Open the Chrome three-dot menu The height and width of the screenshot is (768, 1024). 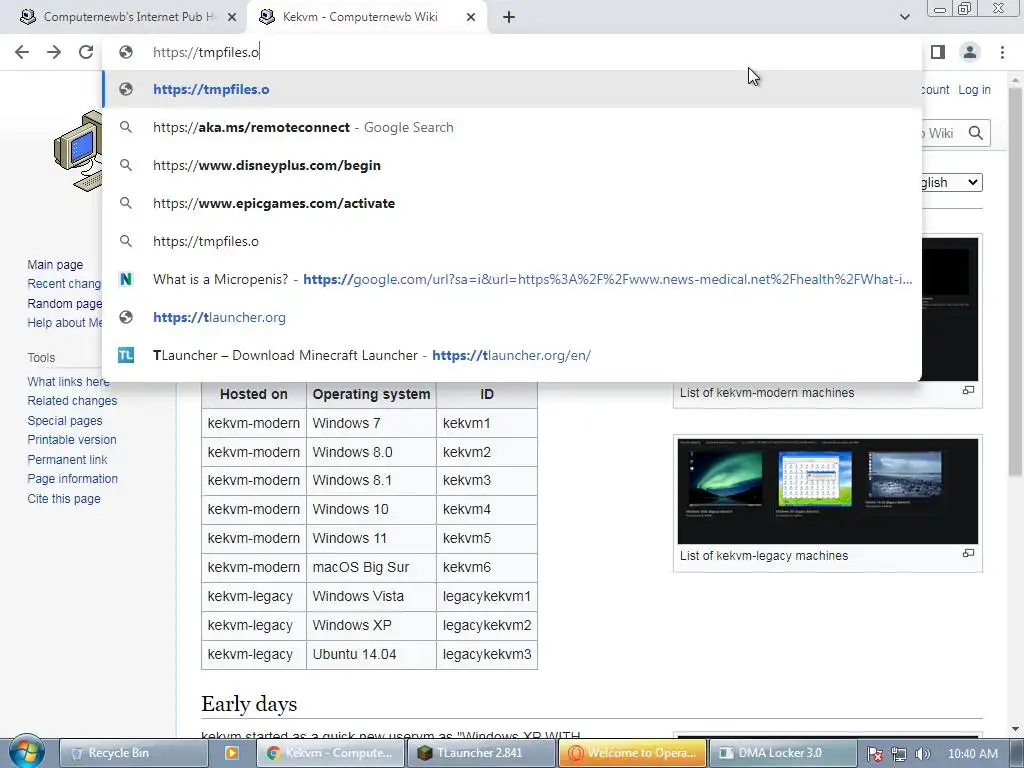pos(1002,52)
